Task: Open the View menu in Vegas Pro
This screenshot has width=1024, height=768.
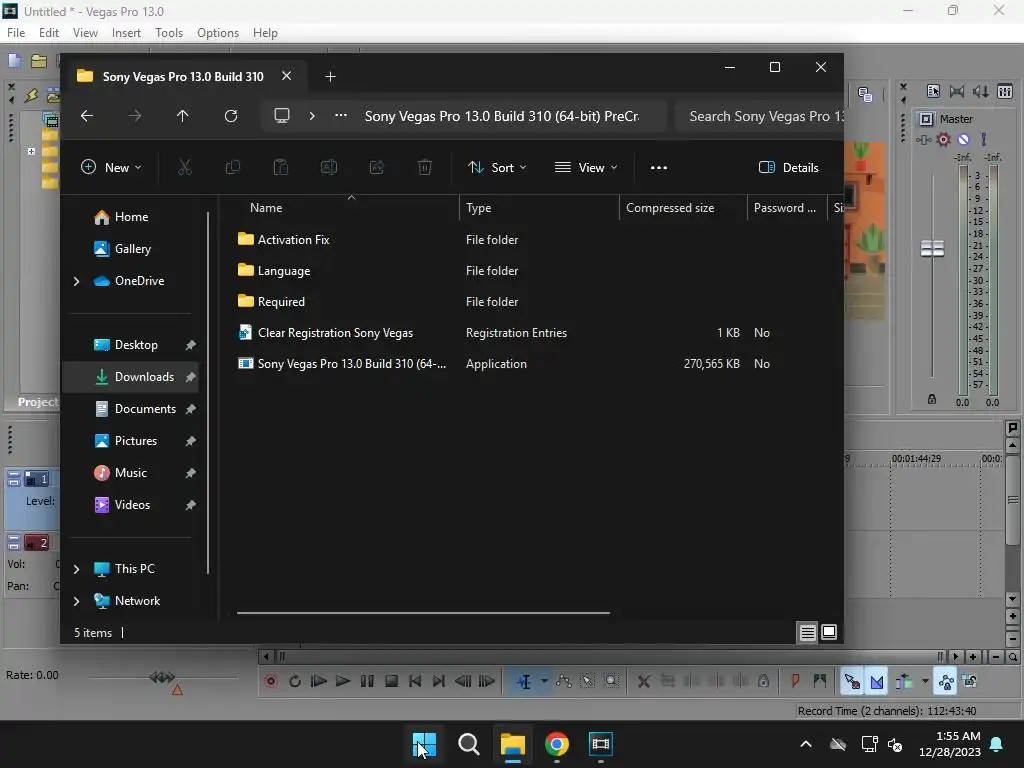Action: coord(85,33)
